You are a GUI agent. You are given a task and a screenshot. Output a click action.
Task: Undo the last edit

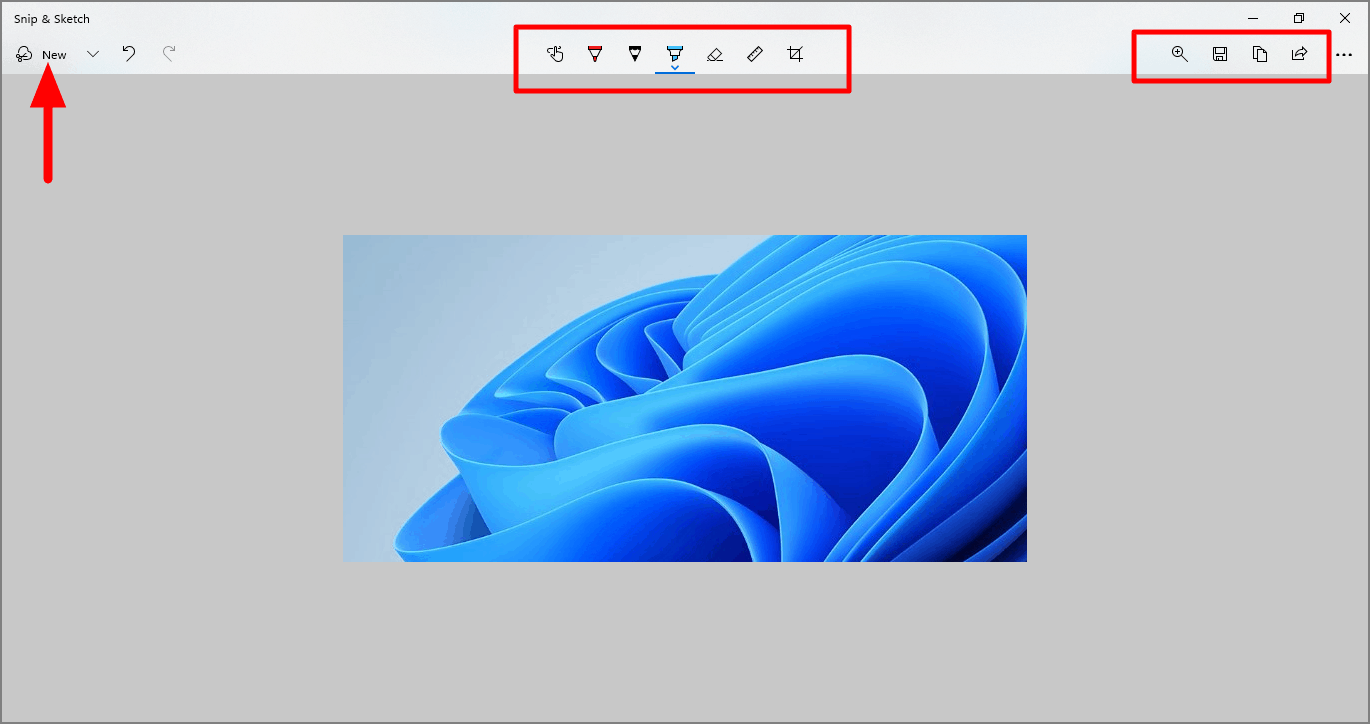click(x=129, y=54)
